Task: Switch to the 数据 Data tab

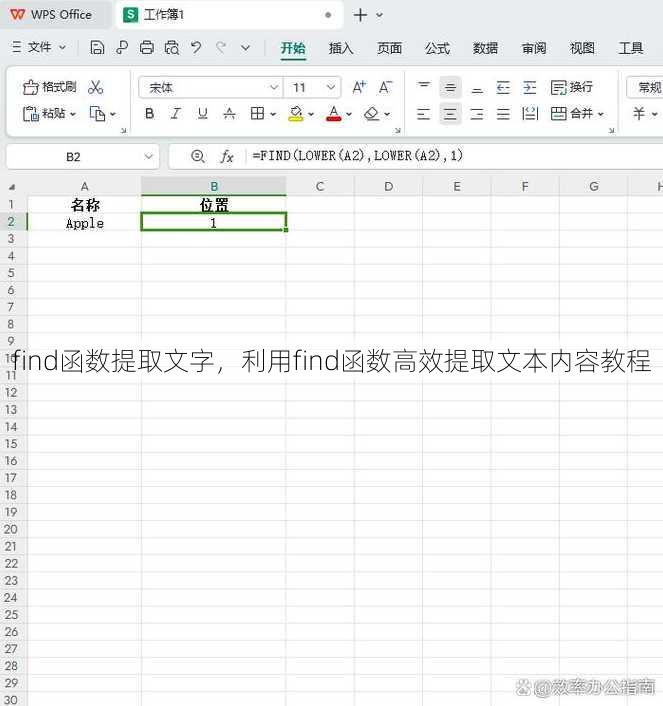Action: (486, 48)
